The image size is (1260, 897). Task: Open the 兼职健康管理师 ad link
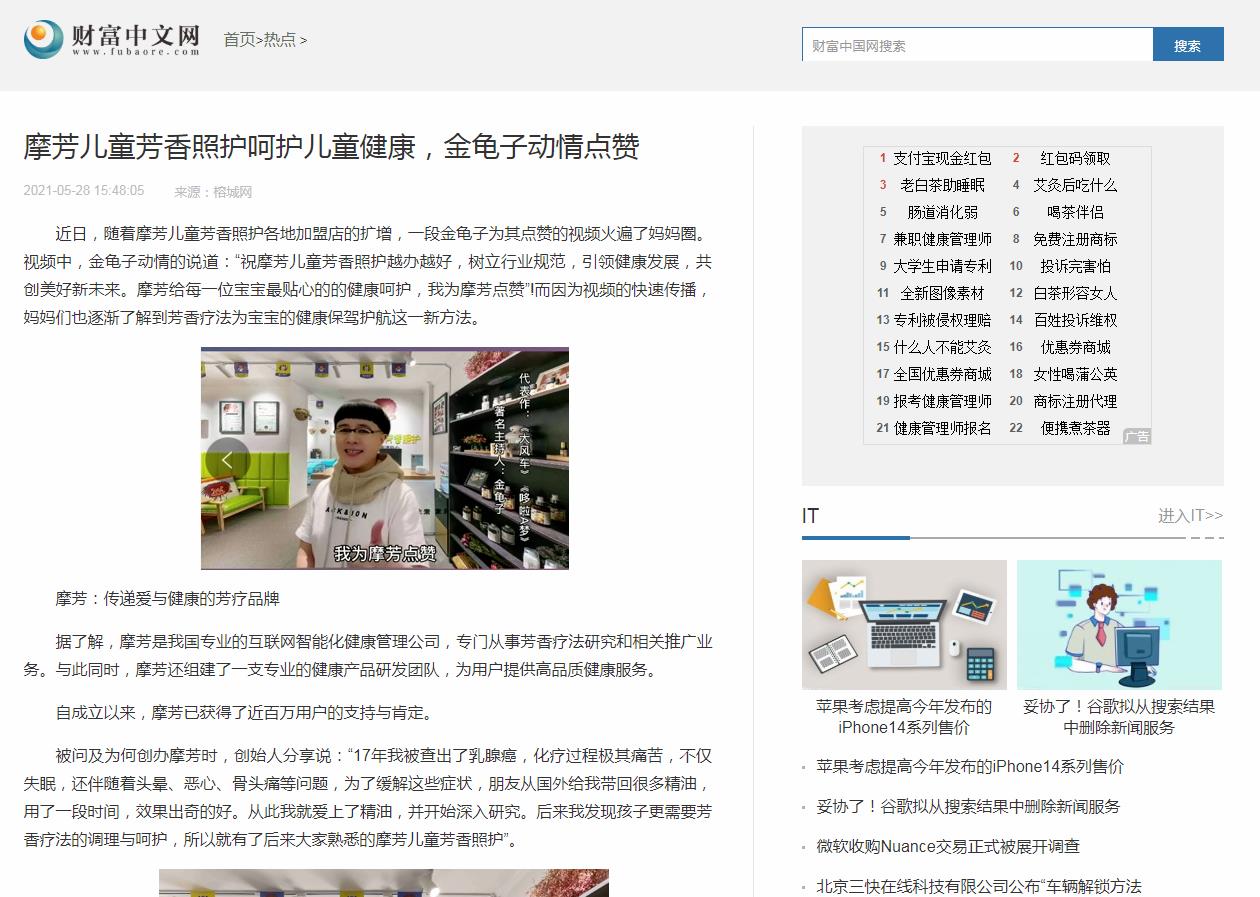942,239
